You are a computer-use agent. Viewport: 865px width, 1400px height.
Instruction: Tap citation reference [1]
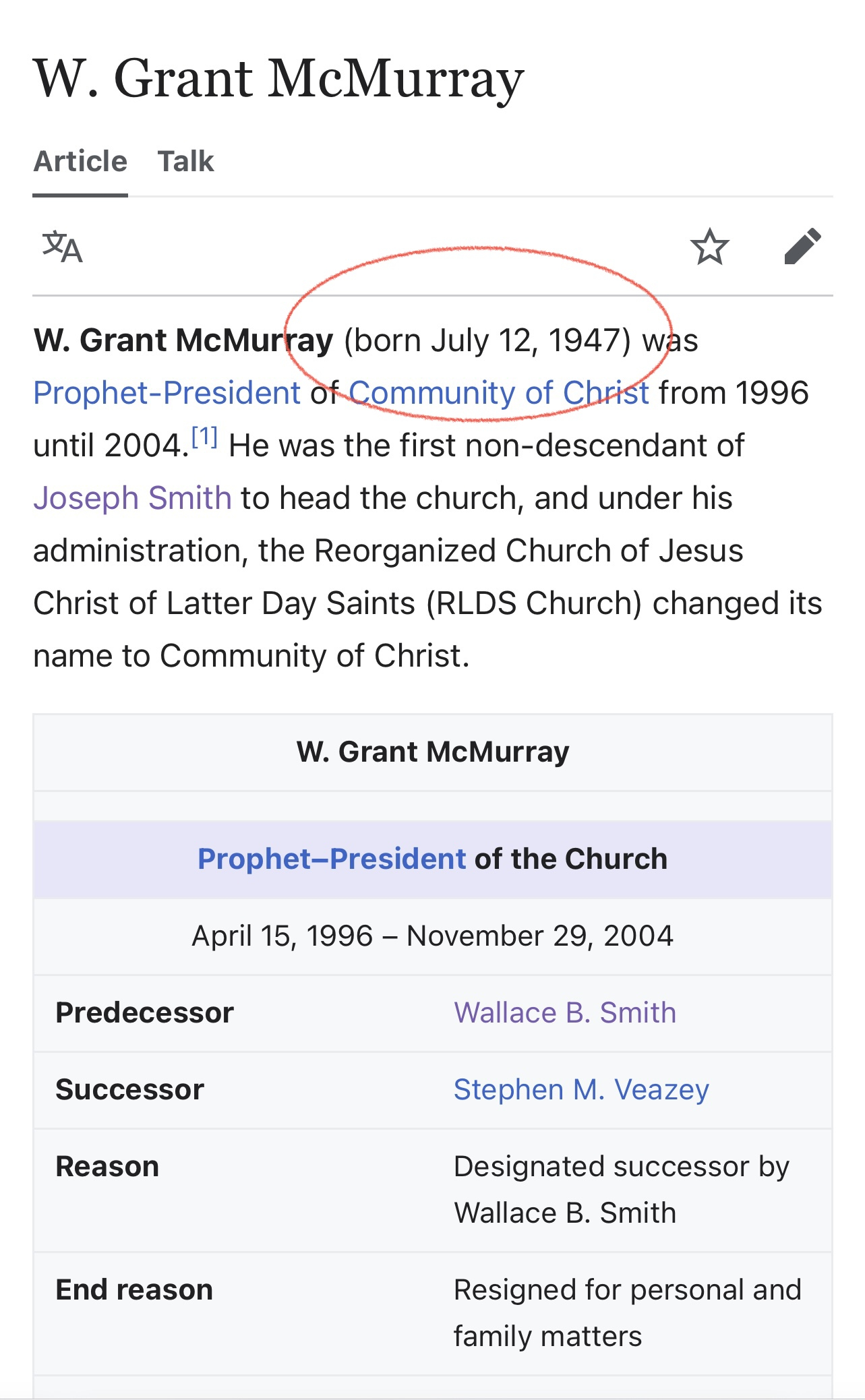[204, 438]
